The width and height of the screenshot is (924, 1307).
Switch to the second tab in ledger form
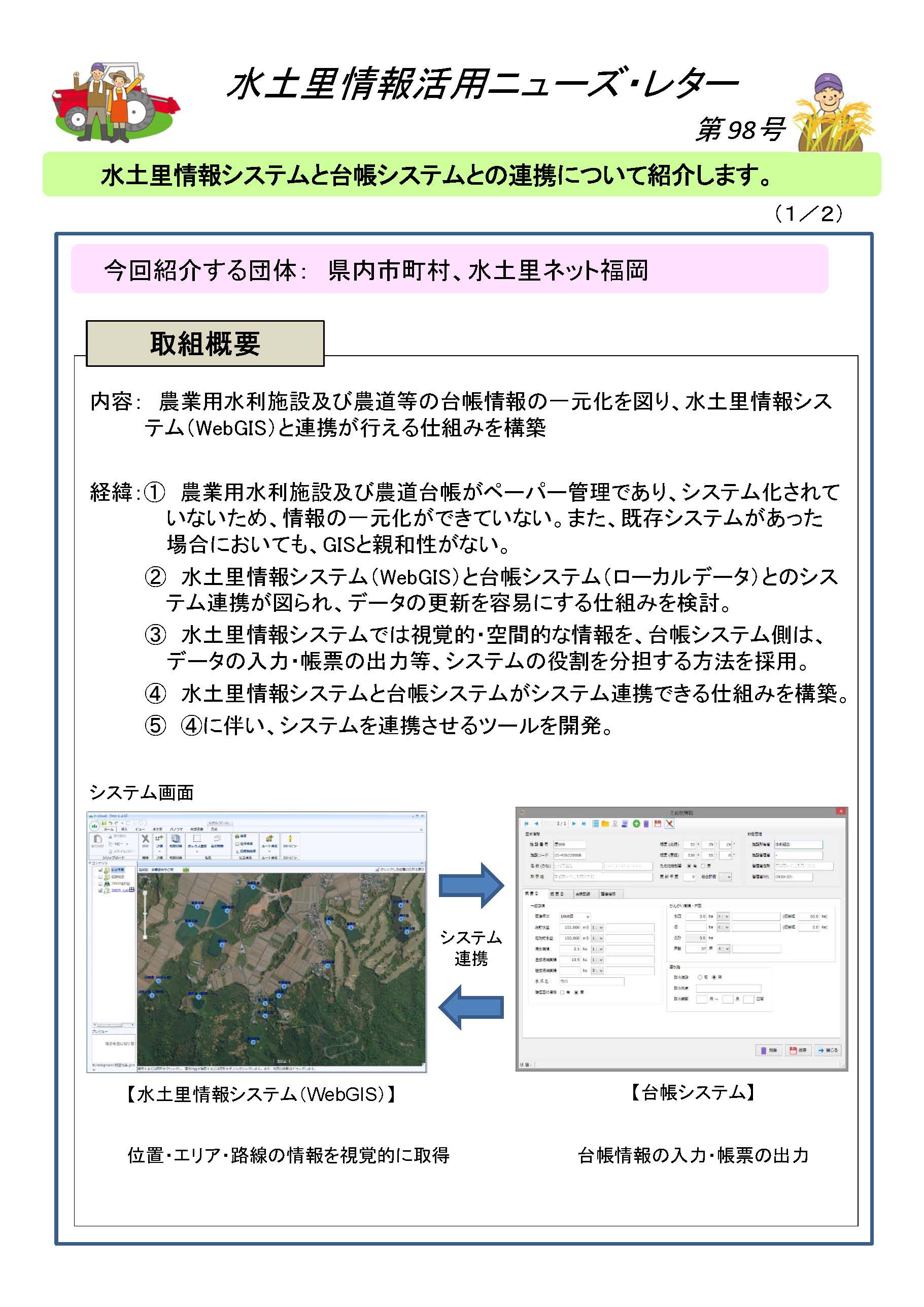coord(557,893)
